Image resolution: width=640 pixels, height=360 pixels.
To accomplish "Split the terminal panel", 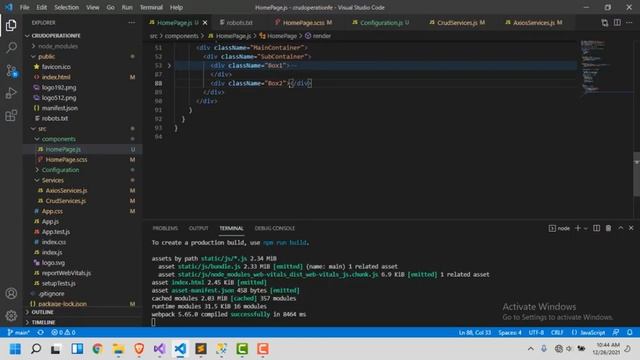I will tap(596, 228).
